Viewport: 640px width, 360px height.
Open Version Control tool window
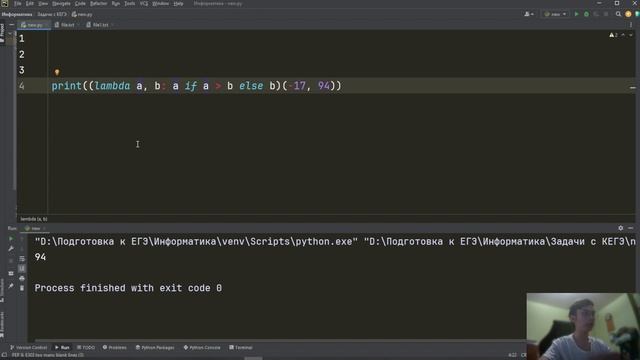29,348
